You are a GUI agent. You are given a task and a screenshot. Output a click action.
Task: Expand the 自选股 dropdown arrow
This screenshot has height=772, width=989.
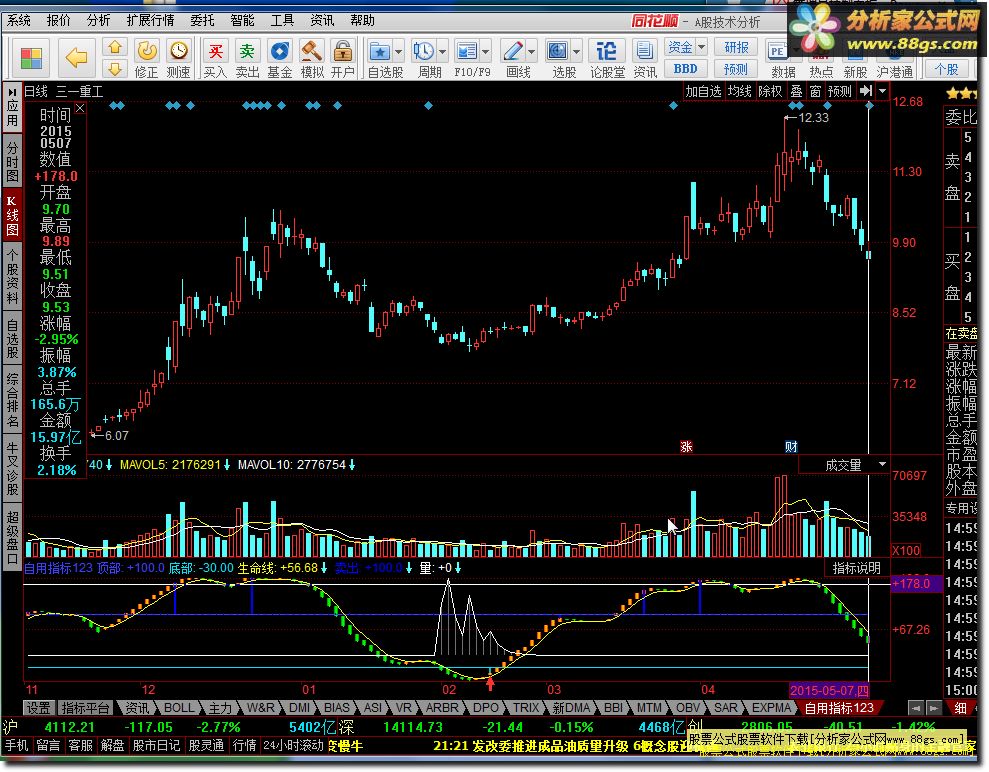(x=399, y=52)
